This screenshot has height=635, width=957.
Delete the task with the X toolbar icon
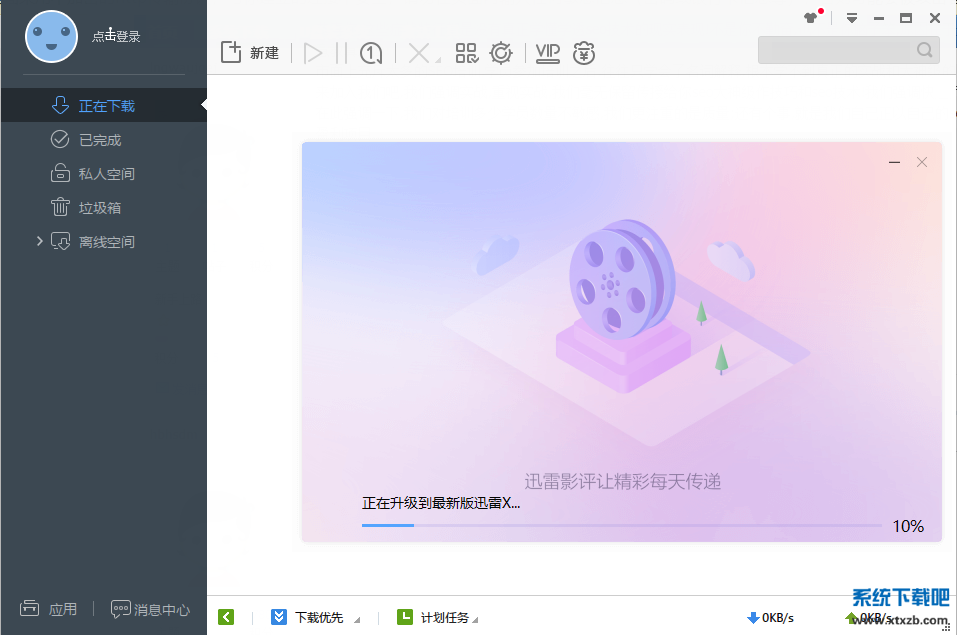418,53
